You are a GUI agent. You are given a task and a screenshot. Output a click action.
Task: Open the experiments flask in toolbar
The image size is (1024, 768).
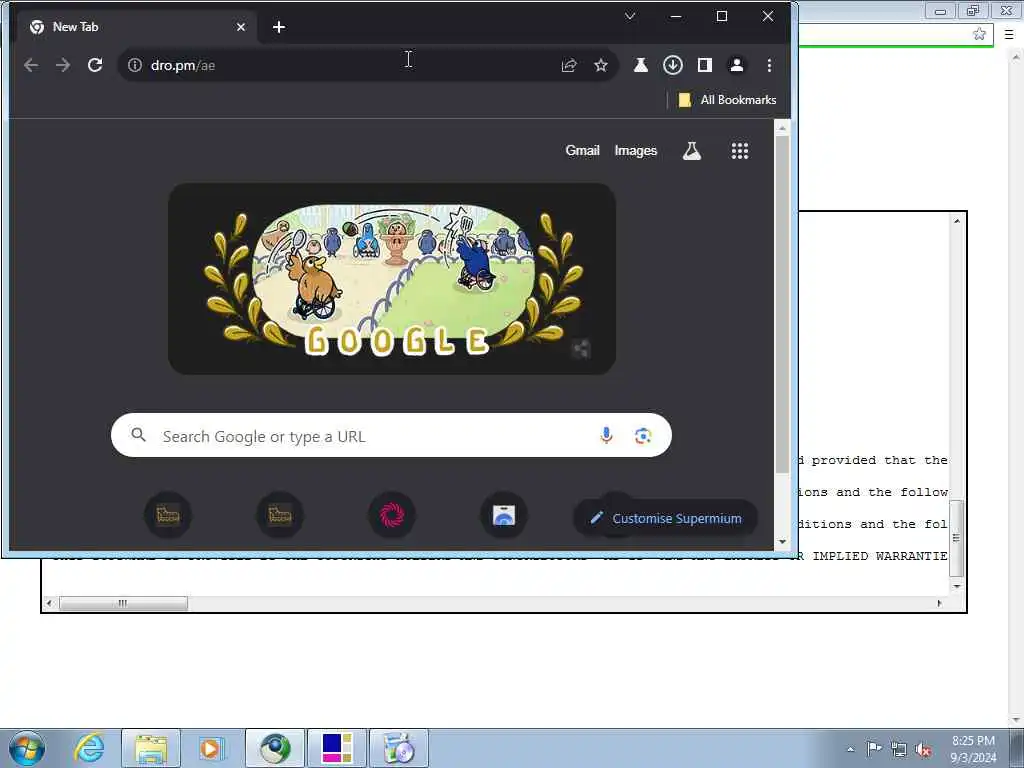641,65
